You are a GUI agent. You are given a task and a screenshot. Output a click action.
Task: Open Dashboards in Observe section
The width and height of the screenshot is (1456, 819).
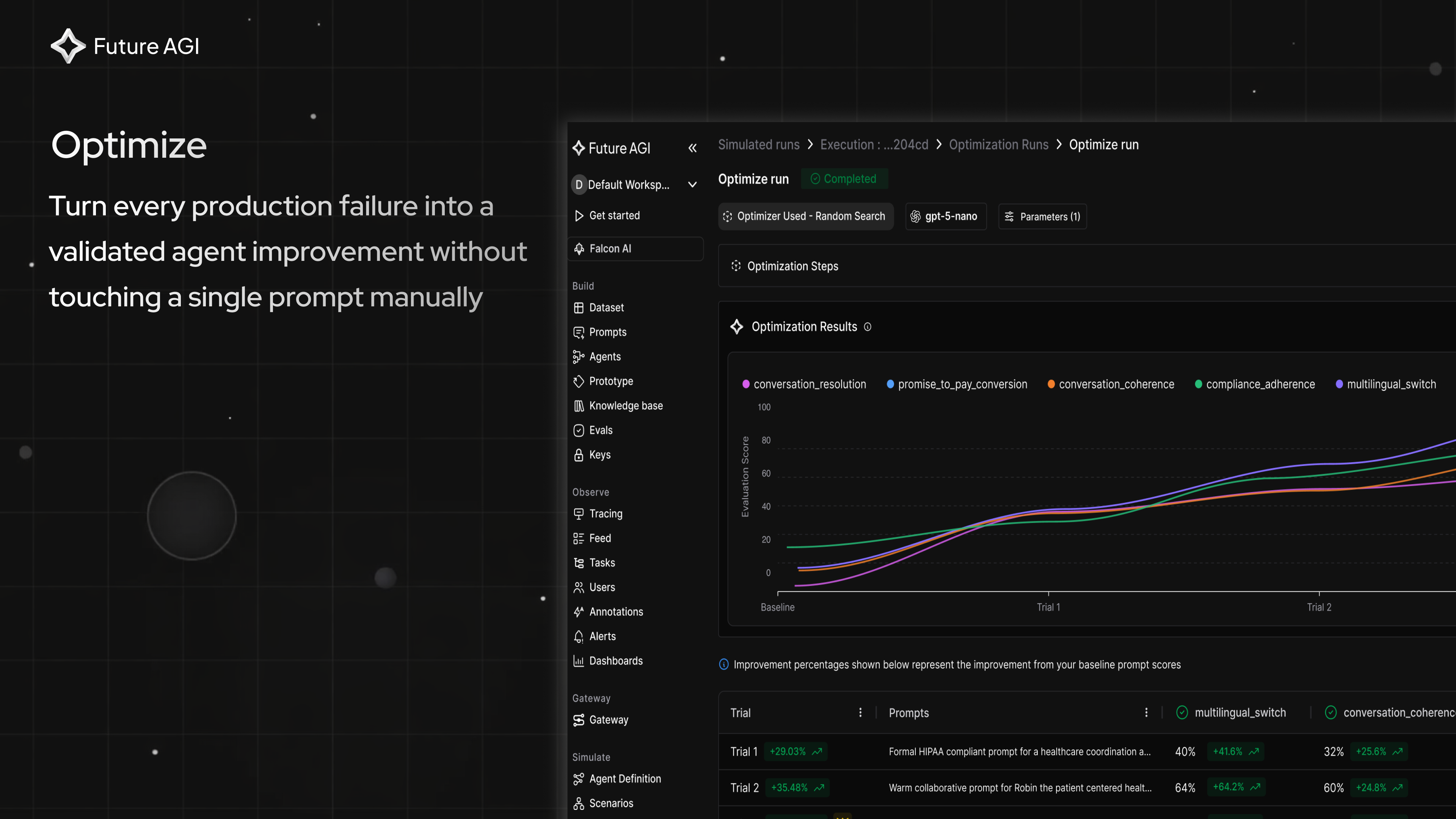(x=607, y=661)
